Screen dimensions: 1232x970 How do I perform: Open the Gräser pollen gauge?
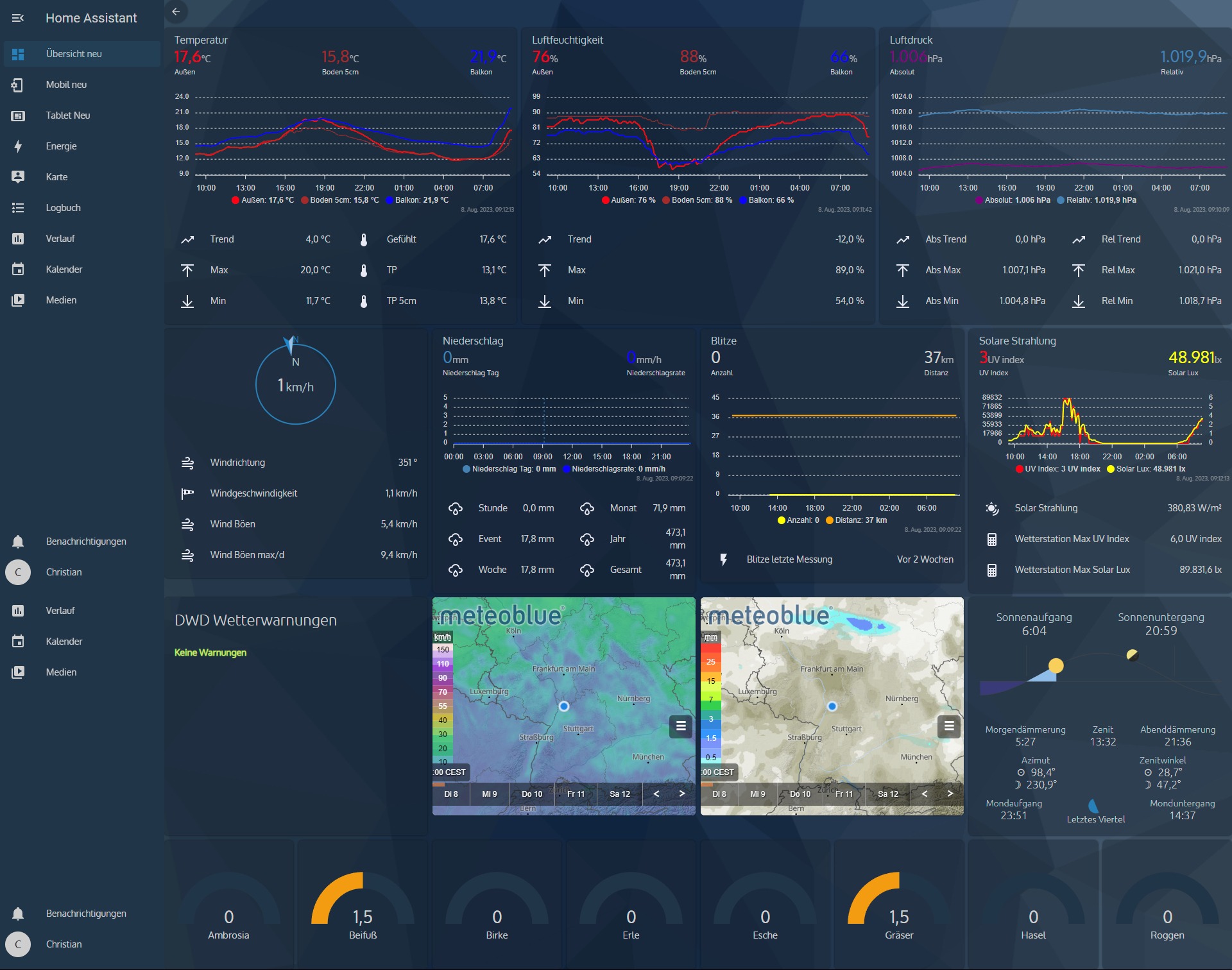[899, 905]
